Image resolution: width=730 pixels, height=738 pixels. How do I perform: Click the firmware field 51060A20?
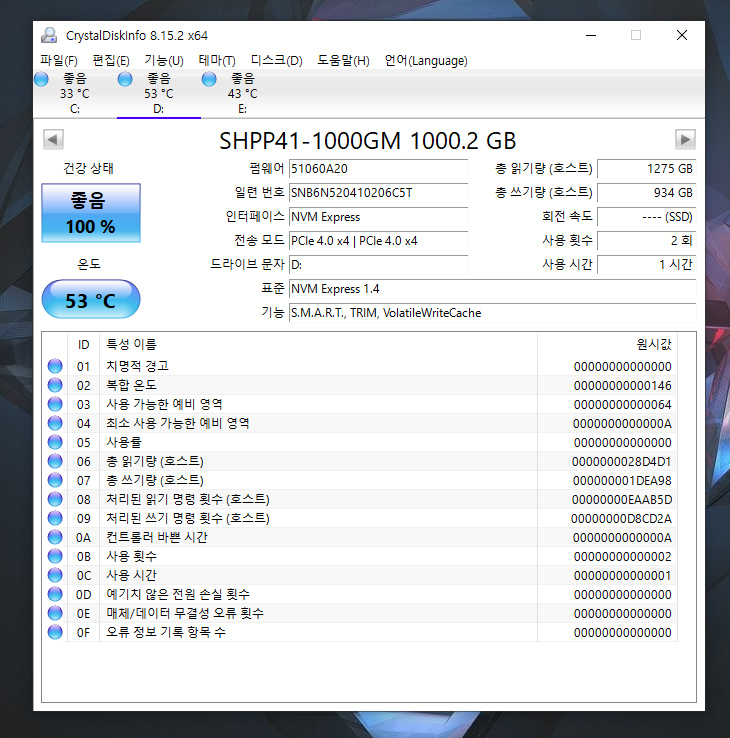378,168
